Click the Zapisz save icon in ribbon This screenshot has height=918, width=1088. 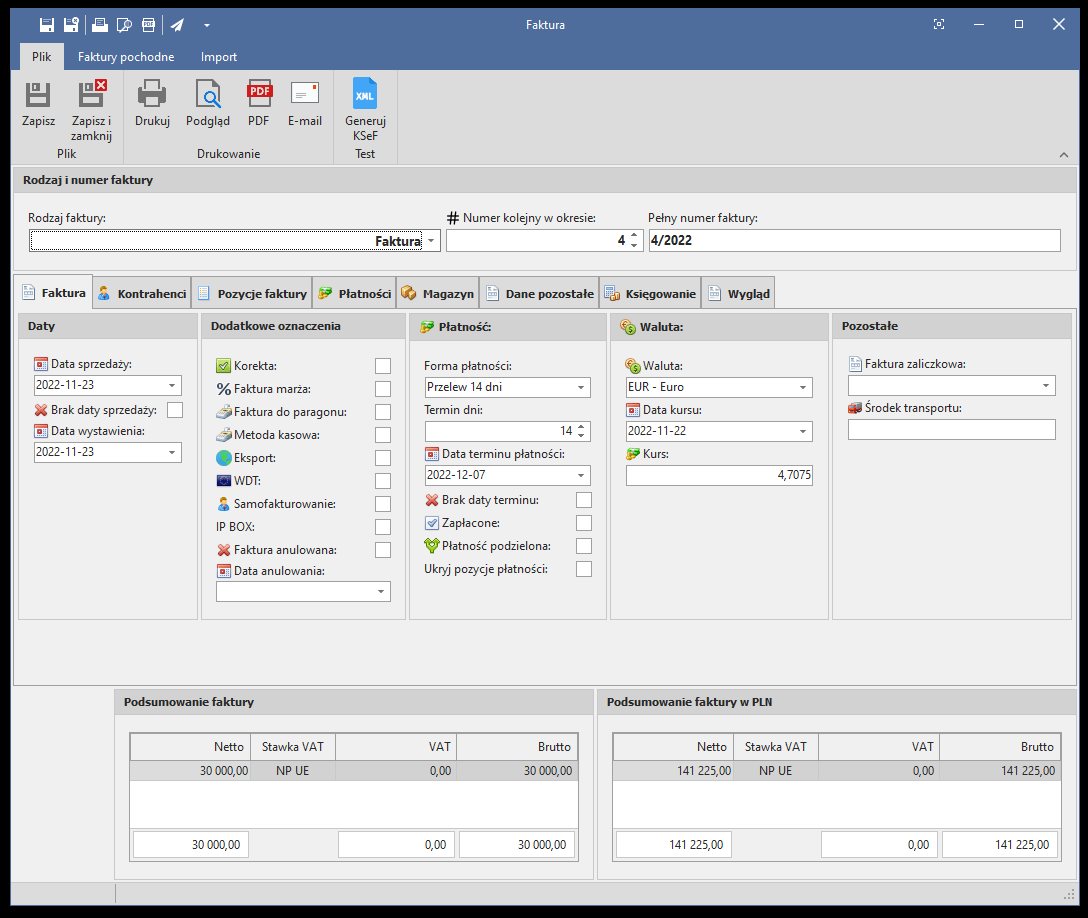[x=38, y=96]
